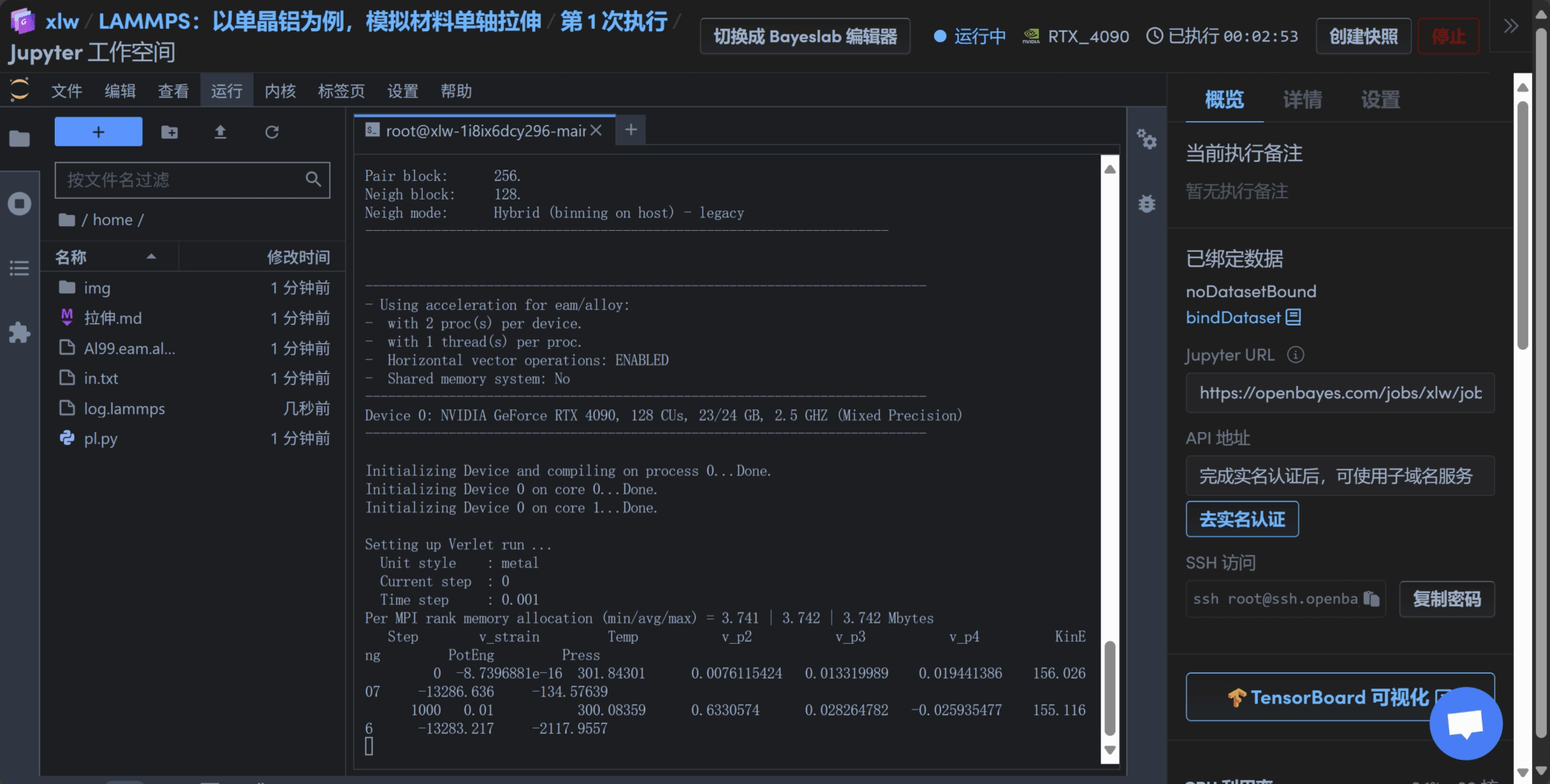Click the terminal vertical scrollbar
Image resolution: width=1550 pixels, height=784 pixels.
click(1109, 689)
